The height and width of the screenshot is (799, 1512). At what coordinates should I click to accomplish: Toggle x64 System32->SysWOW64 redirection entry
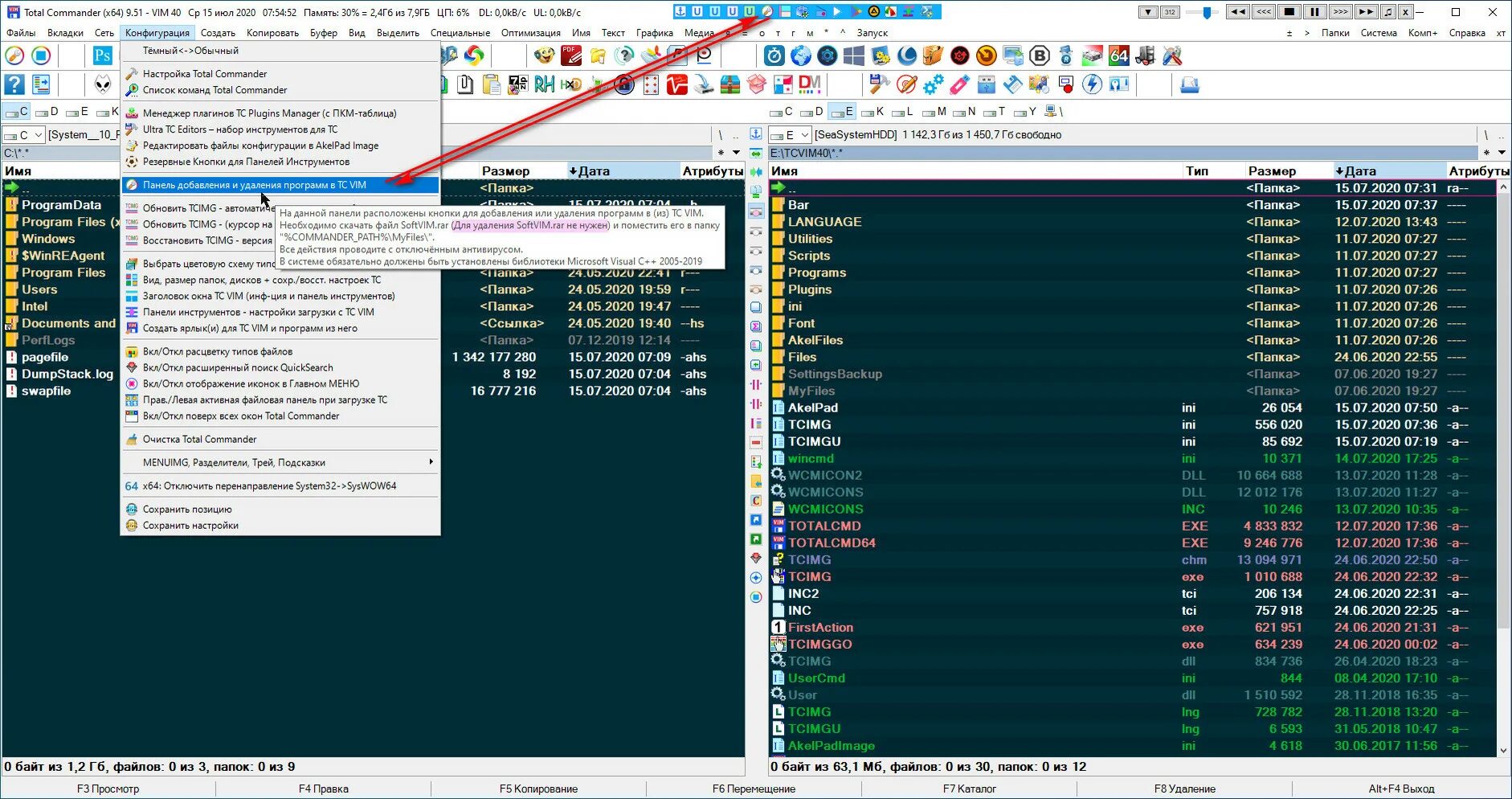280,486
